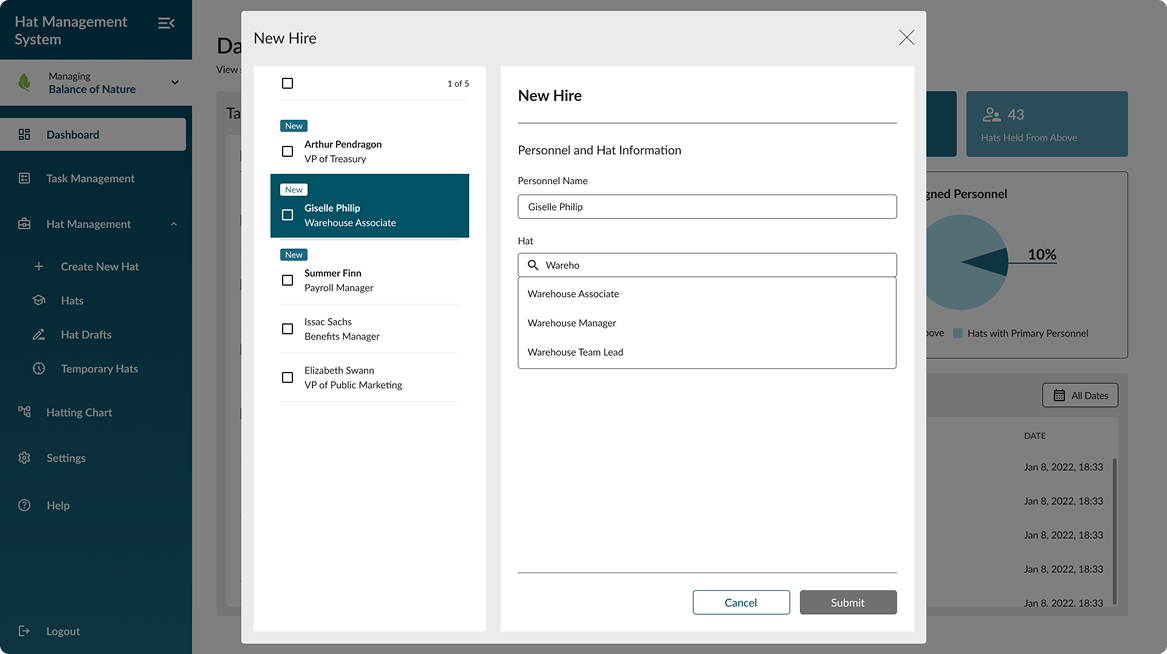Click into the Personnel Name field
The image size is (1167, 654).
coord(707,206)
